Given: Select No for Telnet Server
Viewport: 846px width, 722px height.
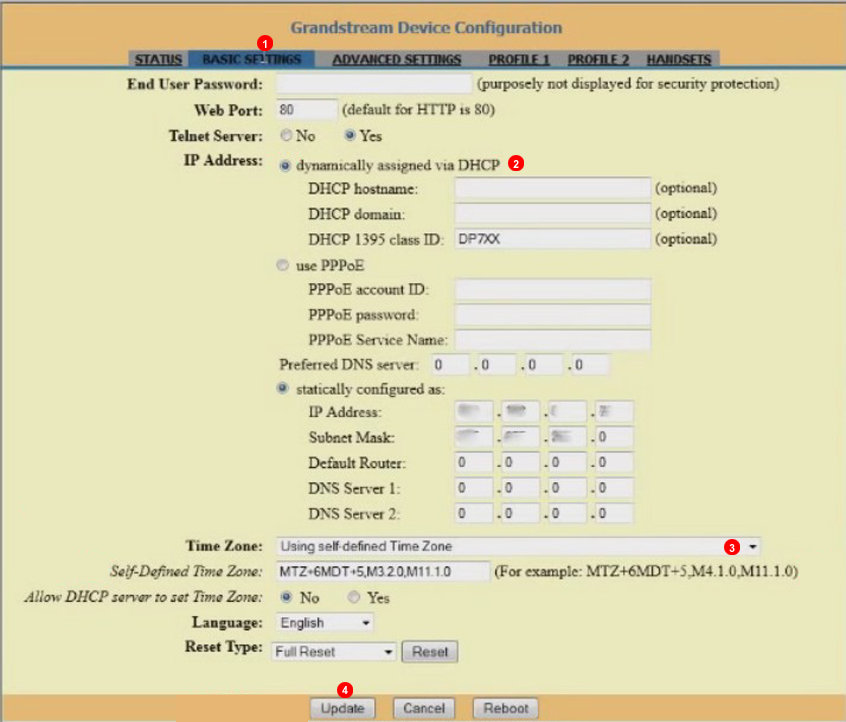Looking at the screenshot, I should pos(286,136).
